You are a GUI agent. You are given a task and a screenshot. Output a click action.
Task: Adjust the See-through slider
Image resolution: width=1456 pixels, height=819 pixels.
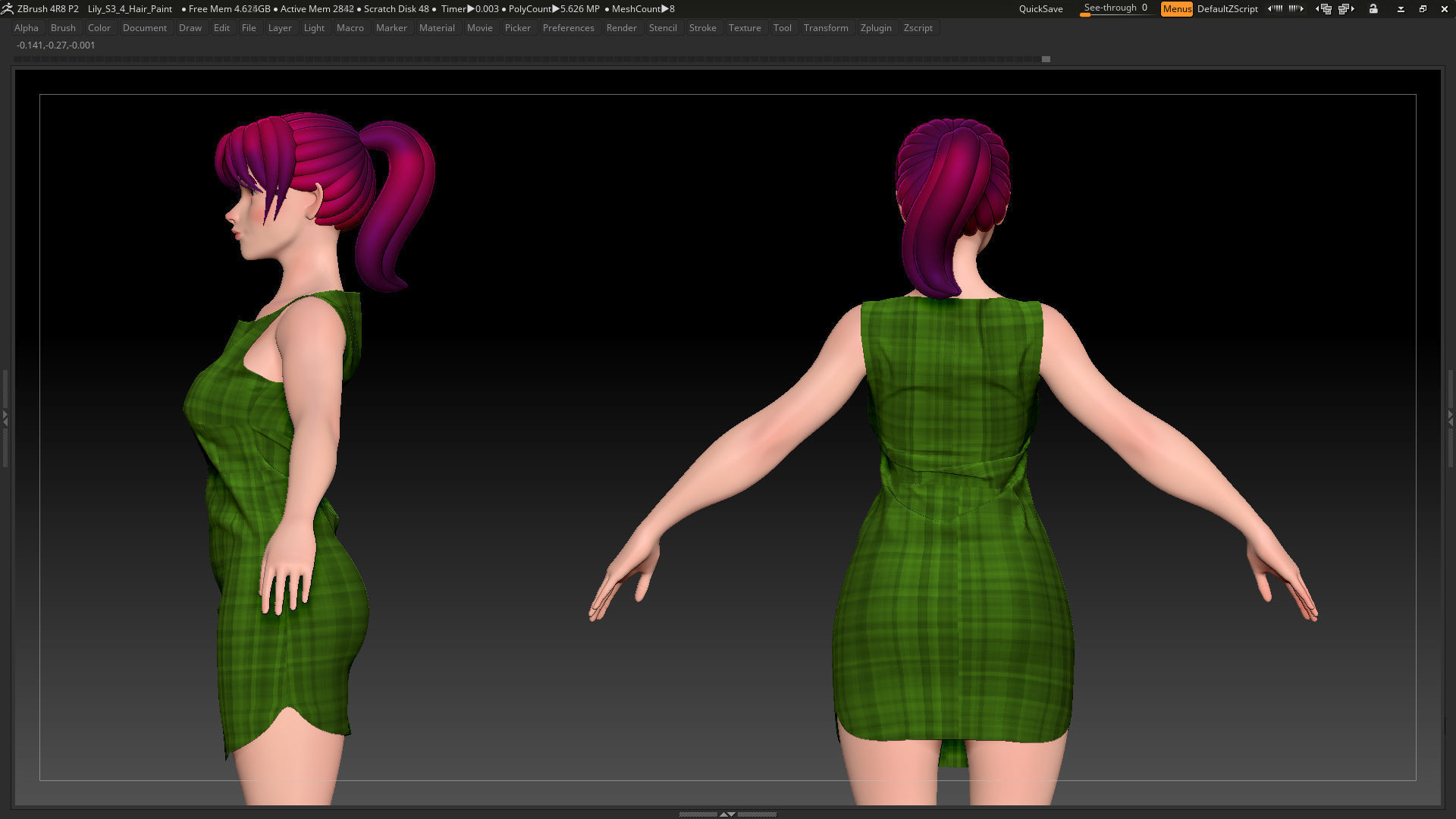(x=1116, y=9)
